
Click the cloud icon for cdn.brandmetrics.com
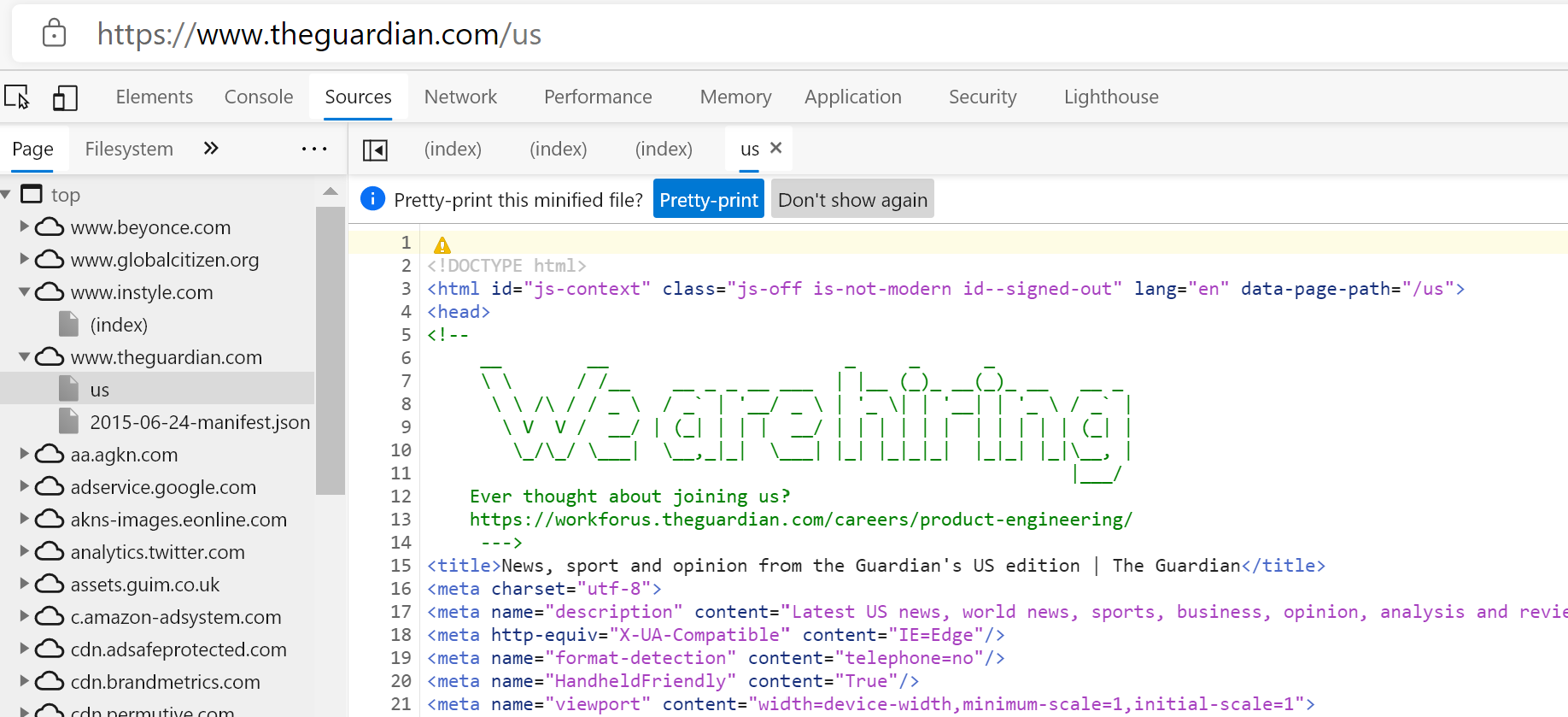coord(50,681)
